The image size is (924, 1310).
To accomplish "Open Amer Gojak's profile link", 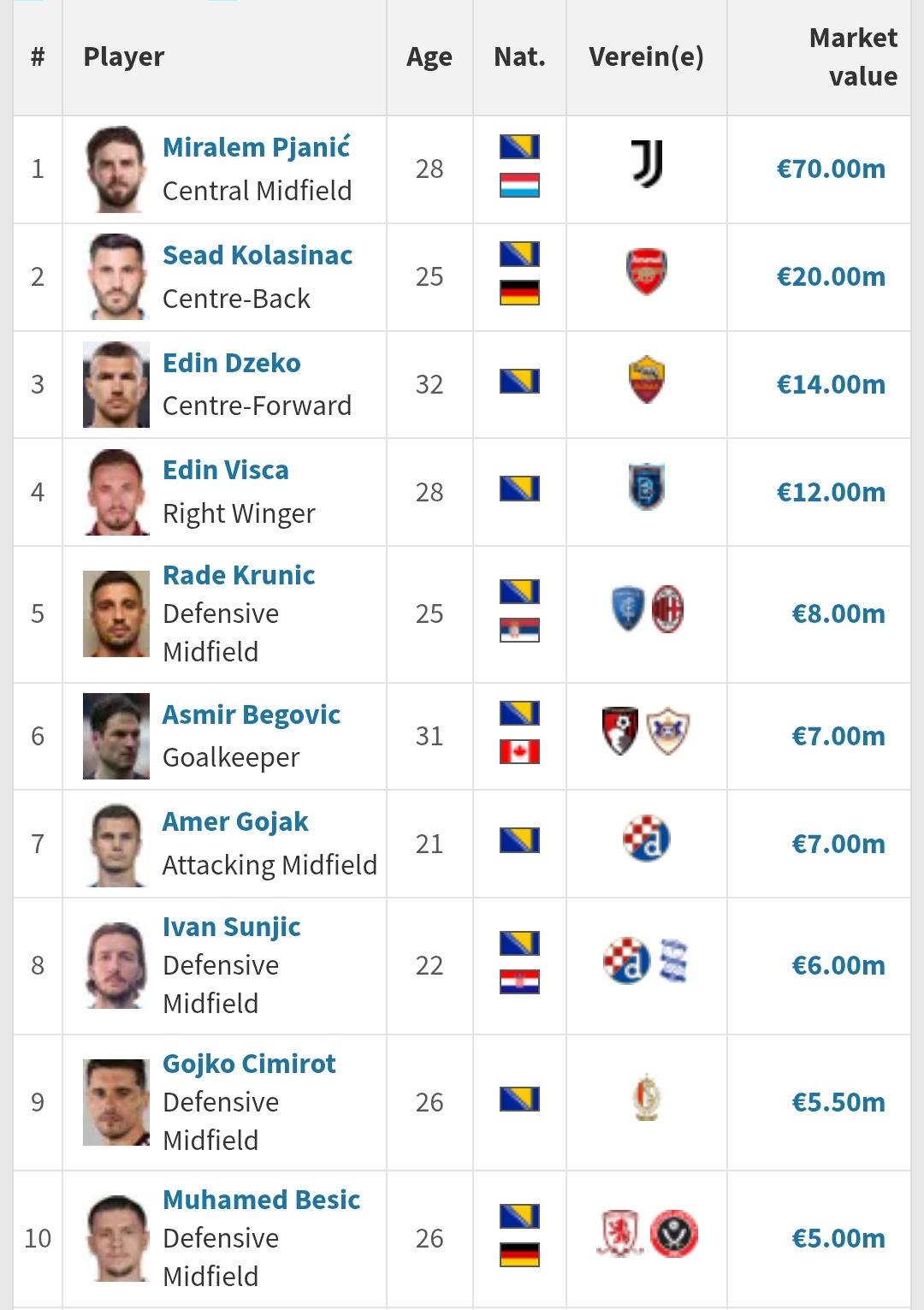I will click(235, 821).
